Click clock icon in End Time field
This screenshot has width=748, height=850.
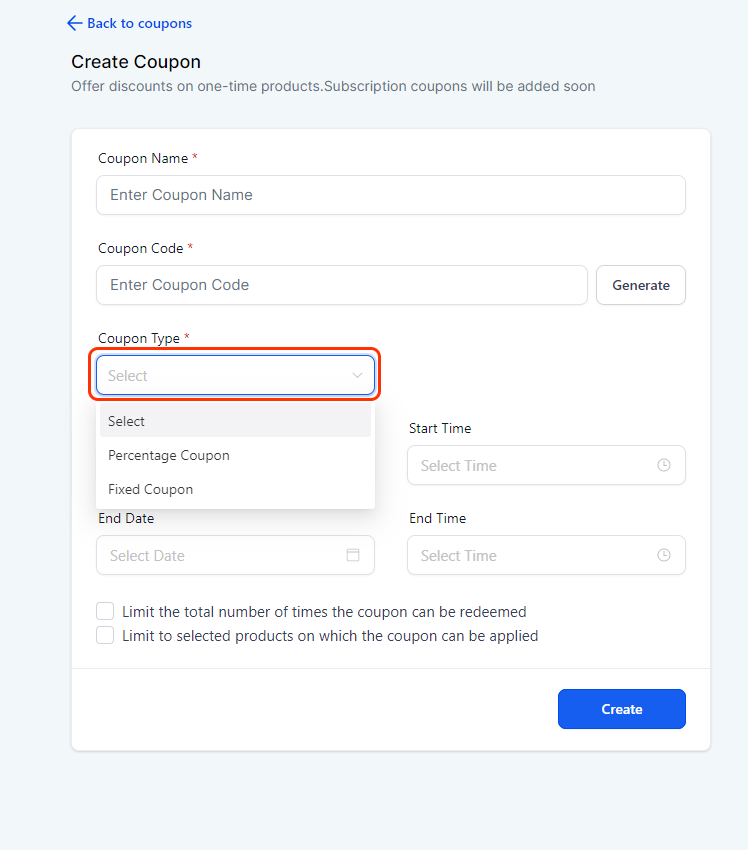click(x=663, y=555)
